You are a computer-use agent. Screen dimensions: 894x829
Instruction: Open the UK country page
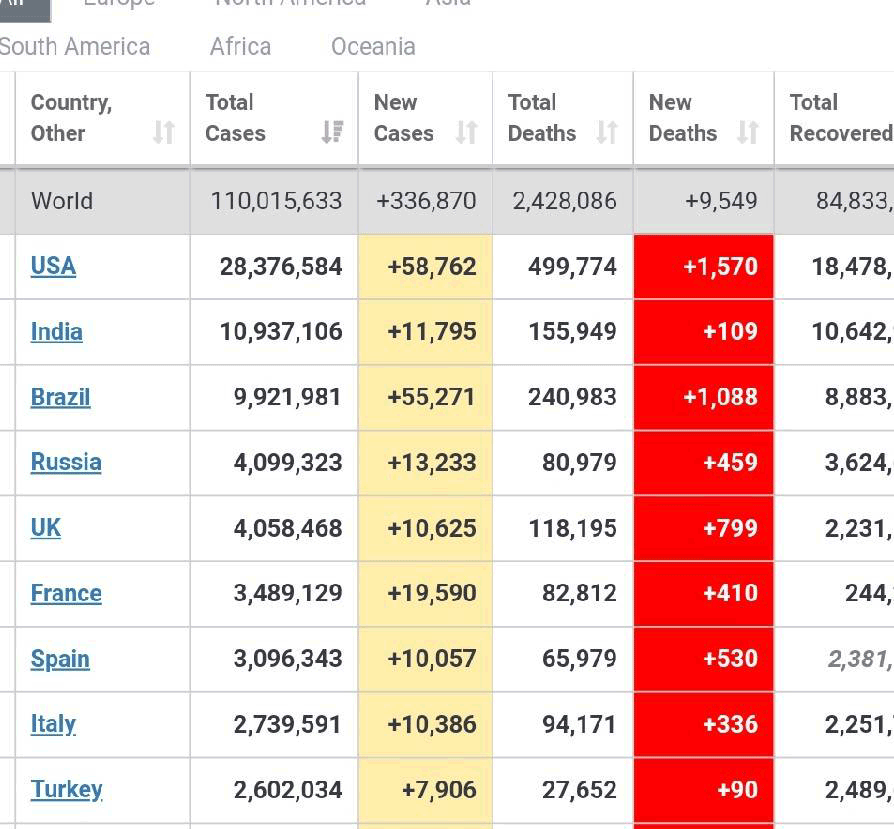point(46,528)
